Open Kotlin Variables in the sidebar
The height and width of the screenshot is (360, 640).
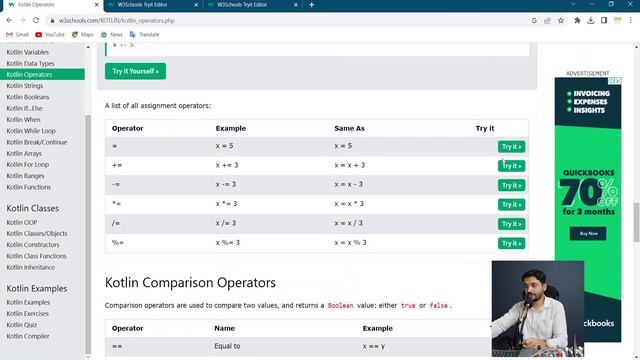tap(28, 52)
